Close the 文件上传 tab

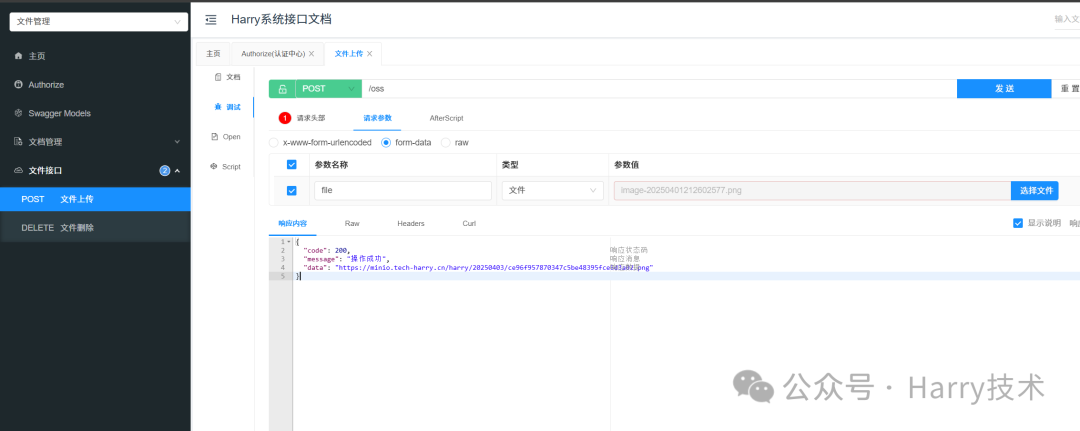point(370,54)
